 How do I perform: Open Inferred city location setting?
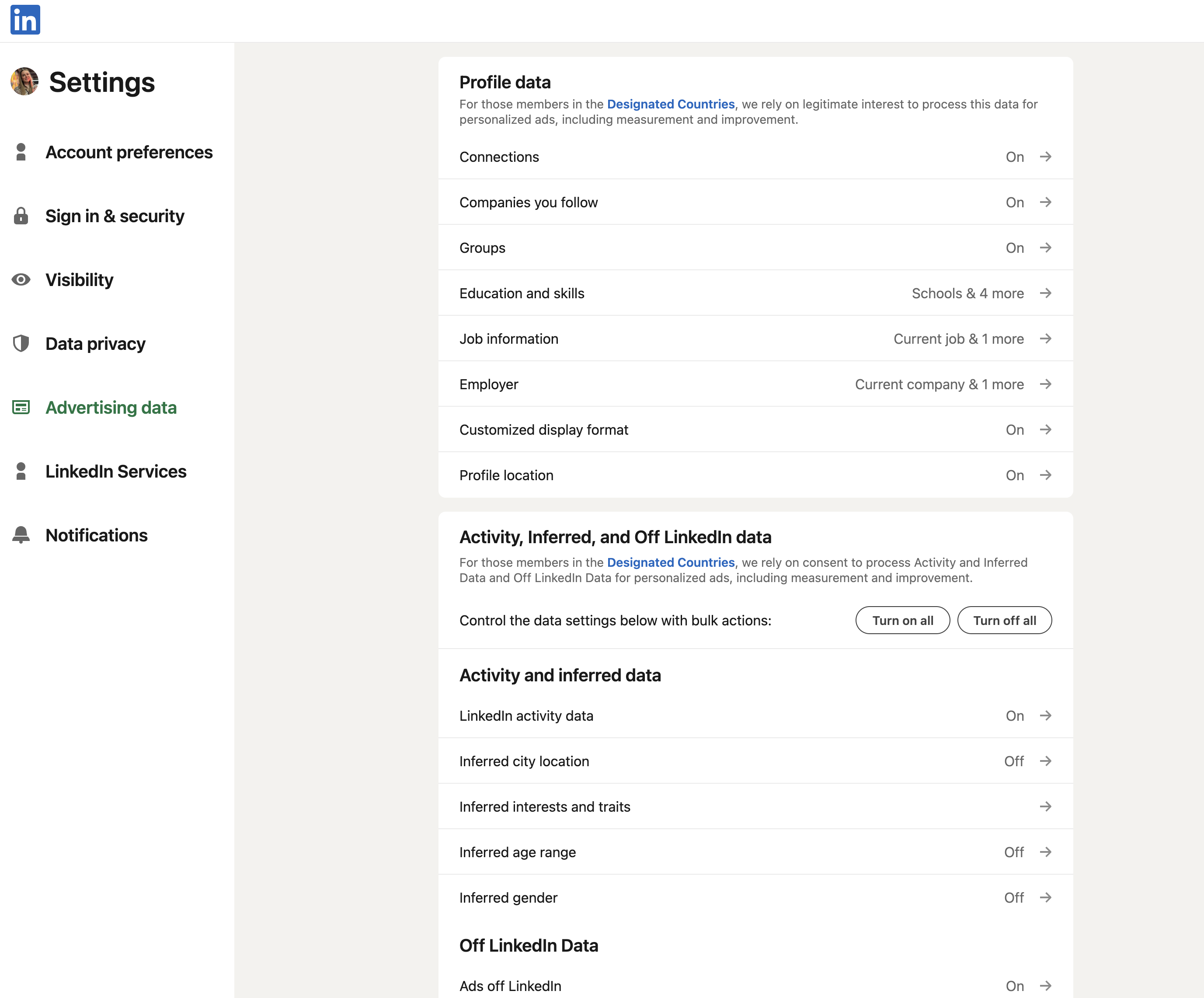coord(755,761)
